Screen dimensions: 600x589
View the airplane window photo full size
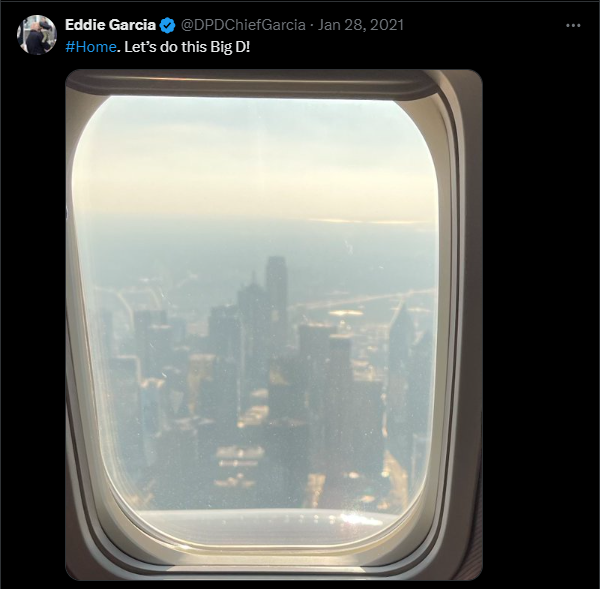[x=274, y=325]
